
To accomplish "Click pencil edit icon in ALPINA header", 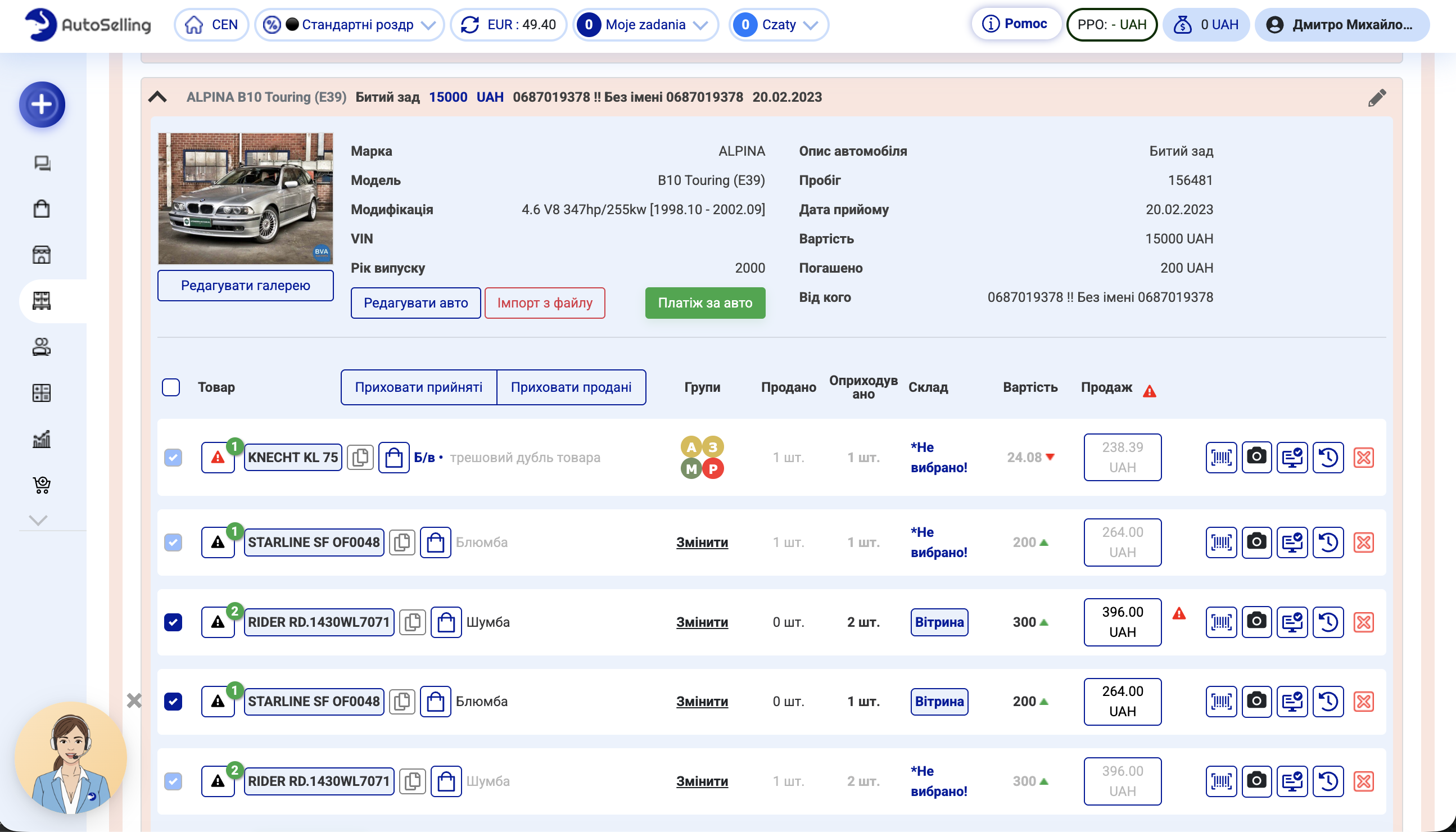I will click(x=1377, y=98).
